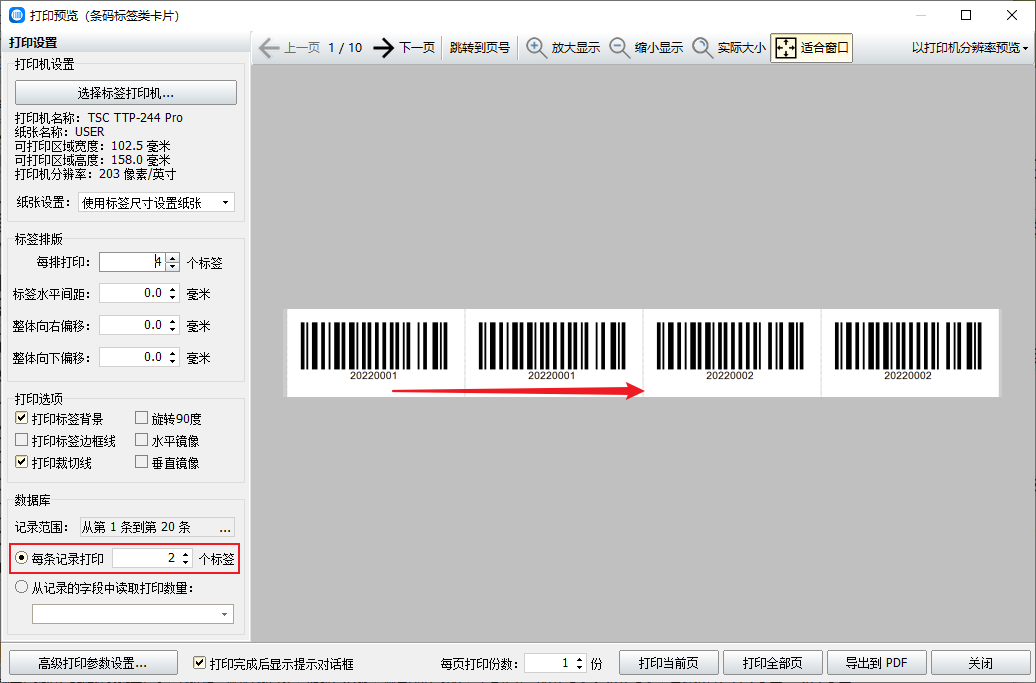Click the next page right arrow icon
The width and height of the screenshot is (1036, 683).
click(383, 48)
